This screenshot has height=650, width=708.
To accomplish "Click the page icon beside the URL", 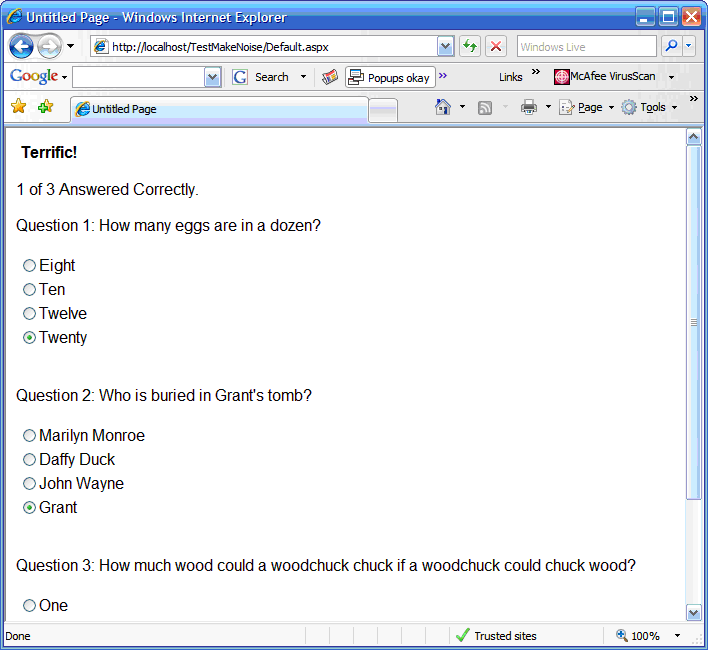I will coord(101,46).
